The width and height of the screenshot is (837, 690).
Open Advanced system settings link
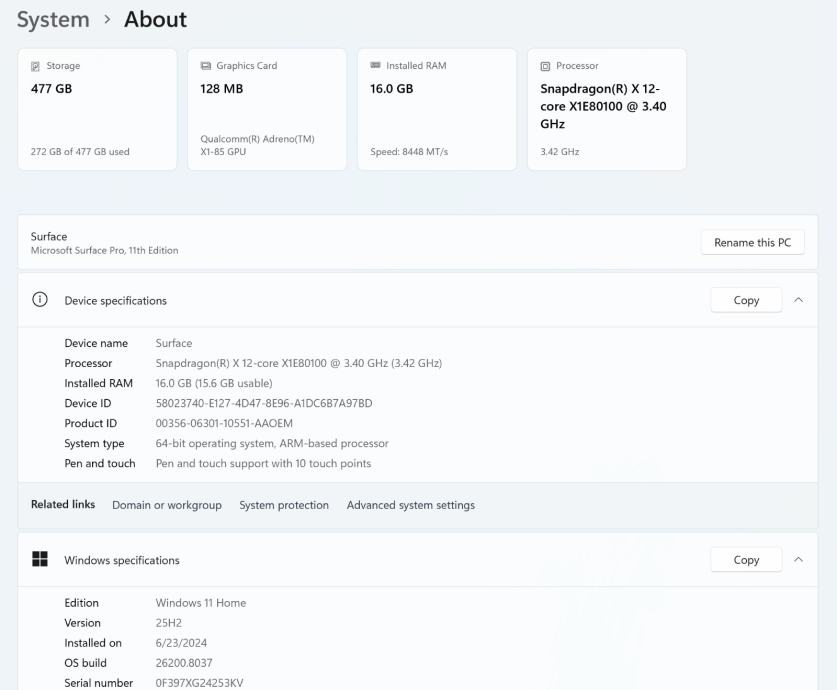point(411,505)
